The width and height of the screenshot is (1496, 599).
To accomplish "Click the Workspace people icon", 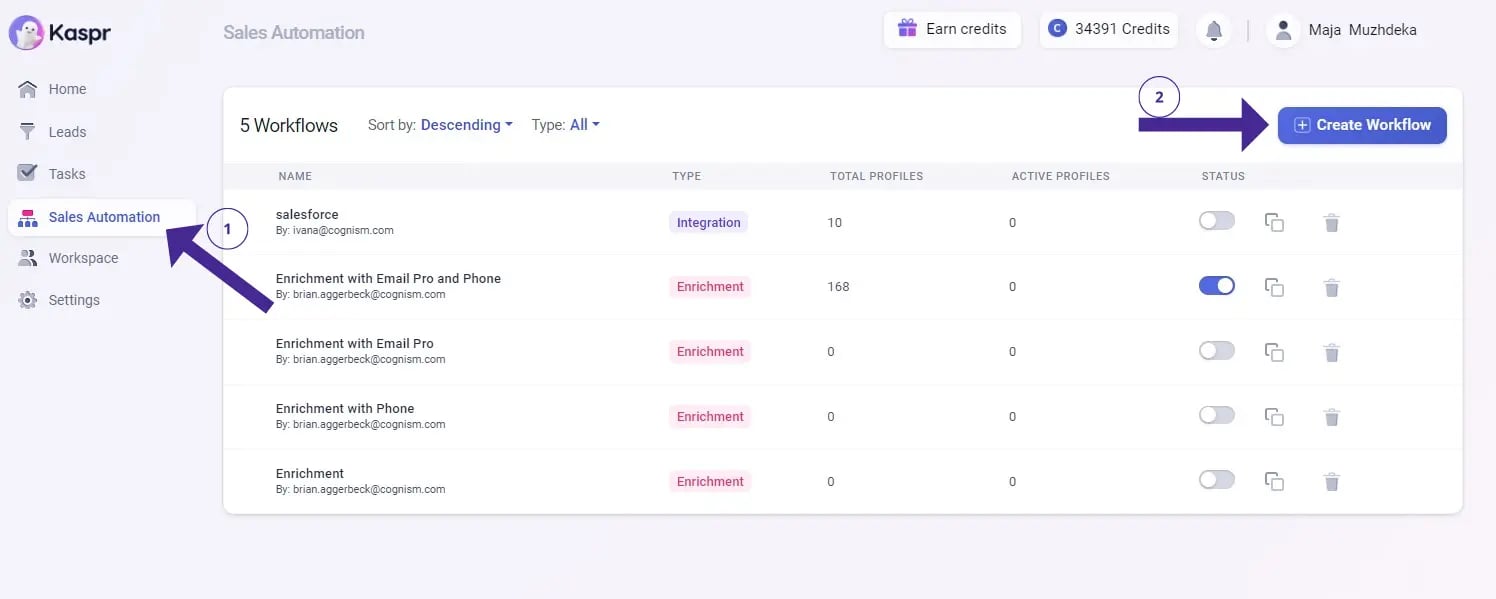I will [28, 258].
